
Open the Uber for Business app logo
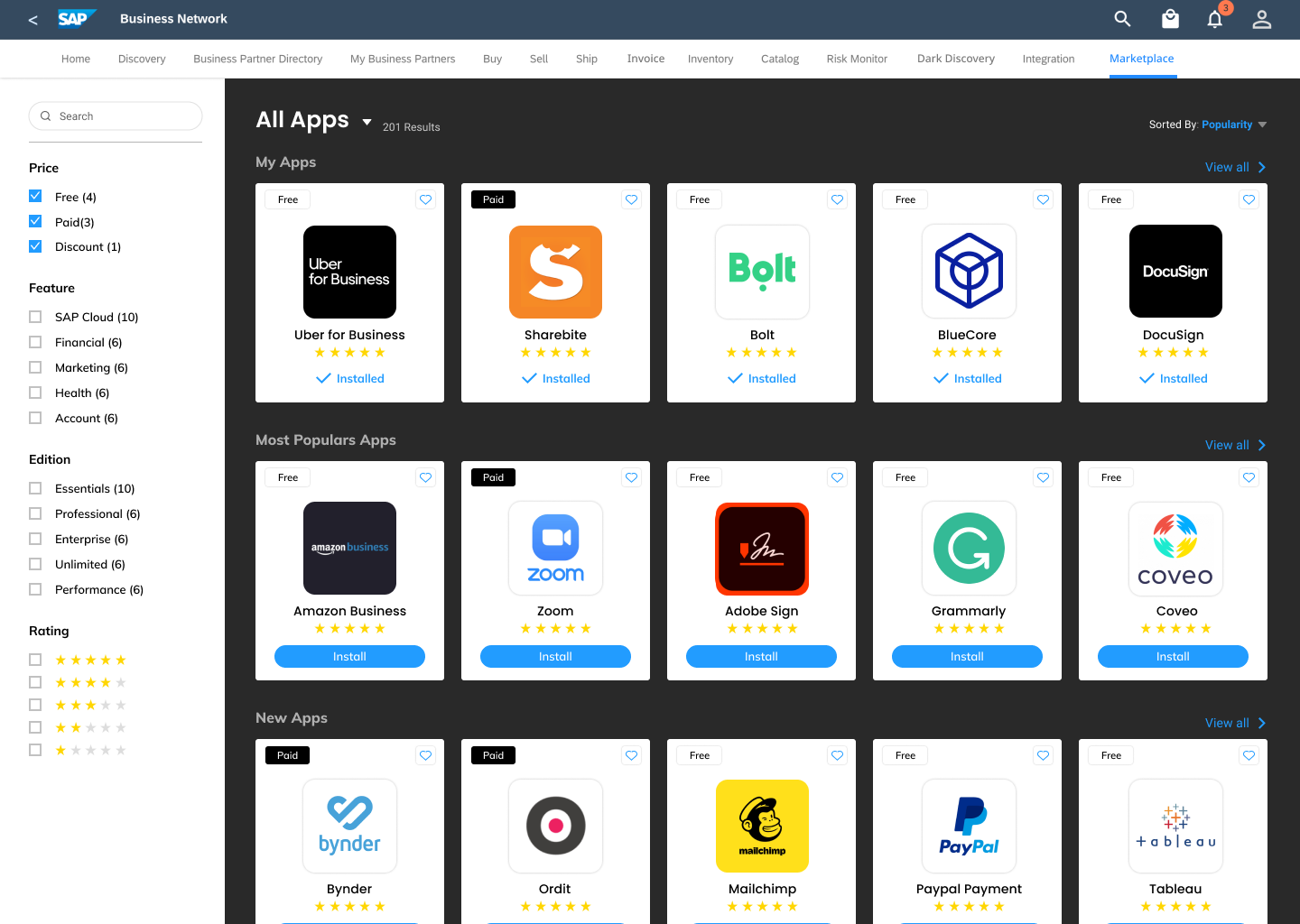349,272
